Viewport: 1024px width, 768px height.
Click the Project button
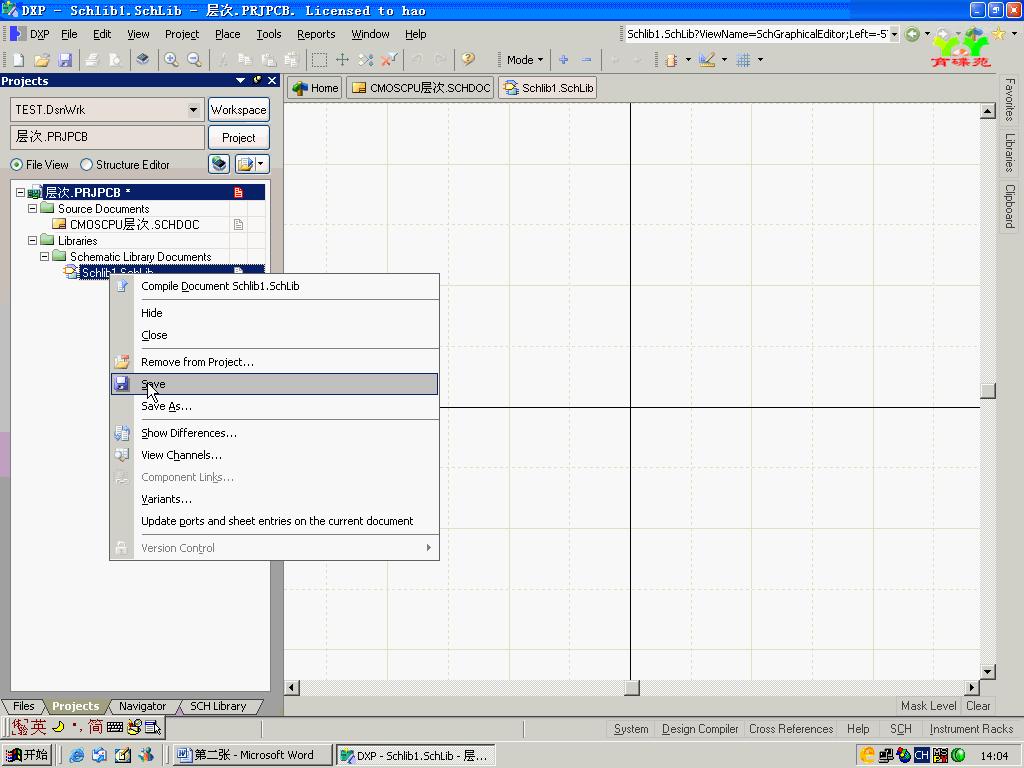coord(238,138)
